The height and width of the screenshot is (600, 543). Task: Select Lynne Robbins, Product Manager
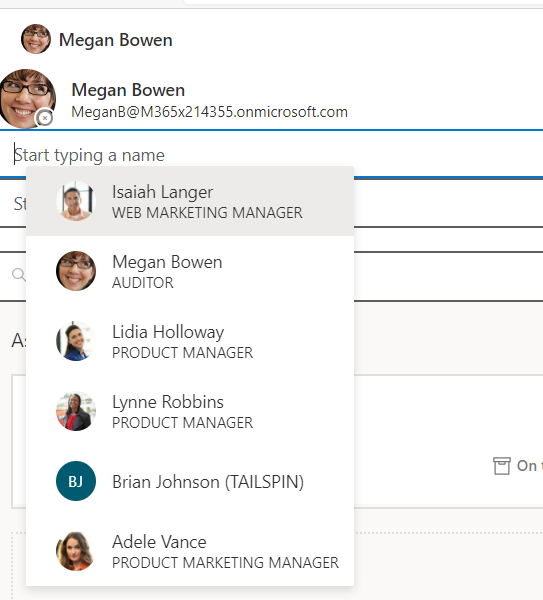coord(190,411)
